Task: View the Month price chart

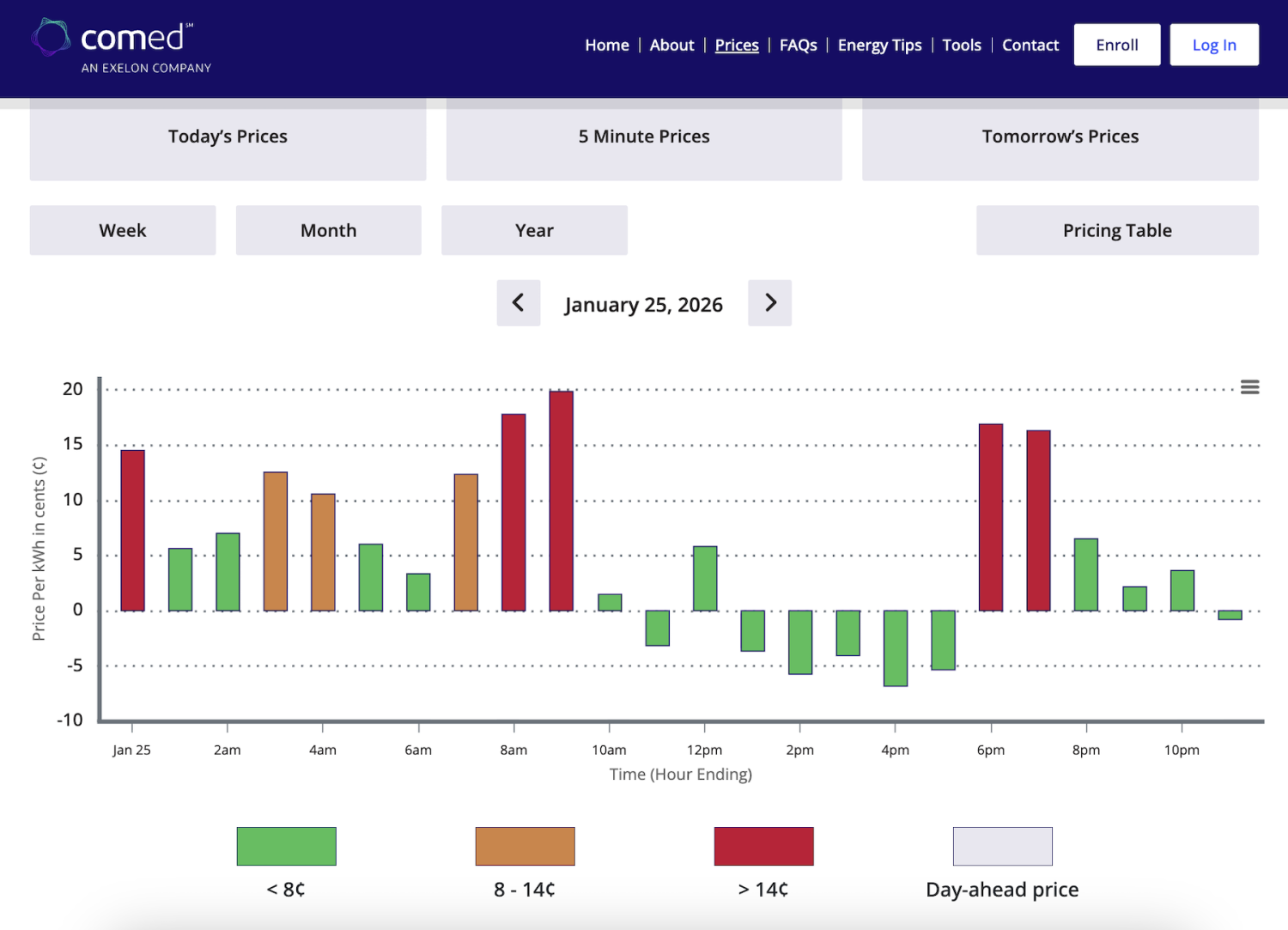Action: [329, 230]
